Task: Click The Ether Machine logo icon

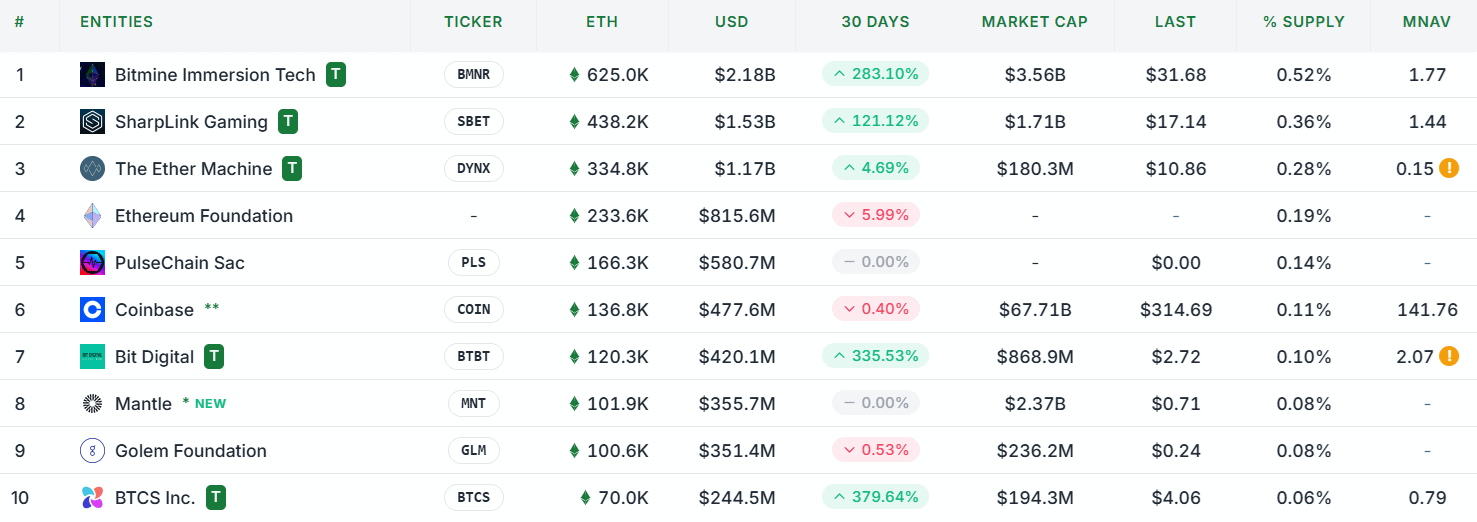Action: click(92, 169)
